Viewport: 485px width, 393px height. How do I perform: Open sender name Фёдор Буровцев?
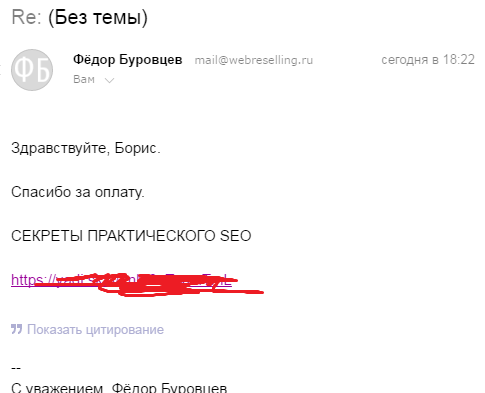pyautogui.click(x=128, y=60)
